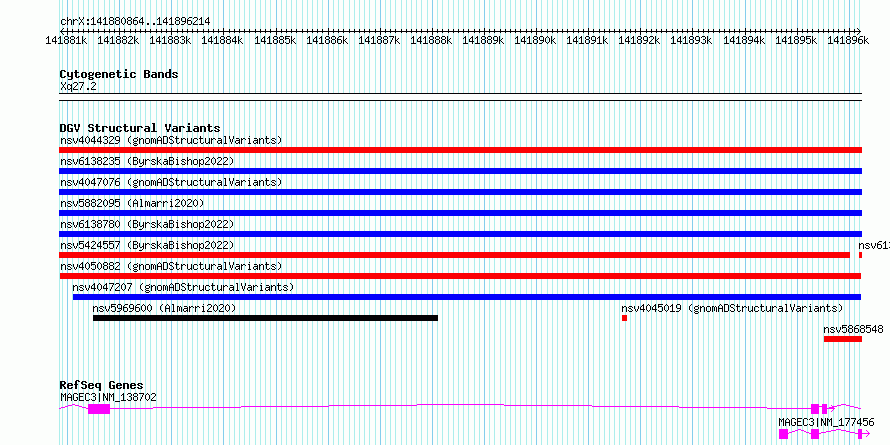Click the 141883k ruler tick label
This screenshot has width=890, height=445.
point(170,40)
